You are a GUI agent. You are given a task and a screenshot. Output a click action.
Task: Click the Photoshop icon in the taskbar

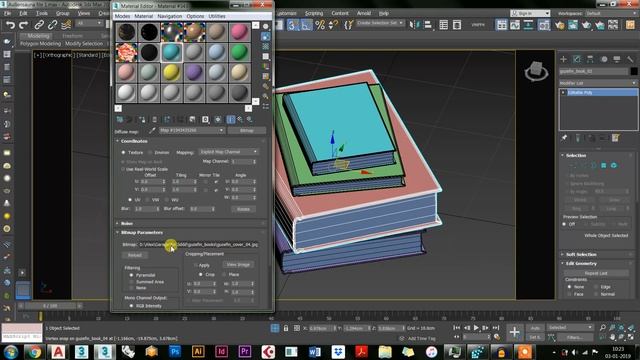[175, 351]
